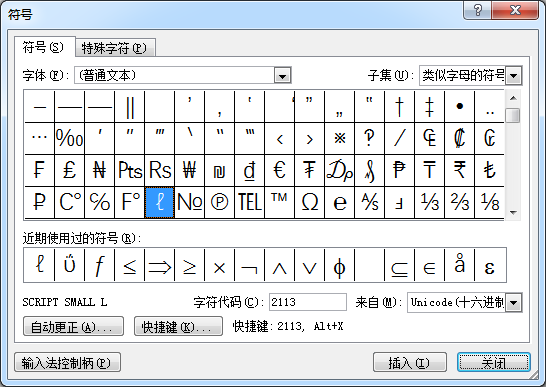Switch to the 特殊字符(P) tab

point(115,48)
